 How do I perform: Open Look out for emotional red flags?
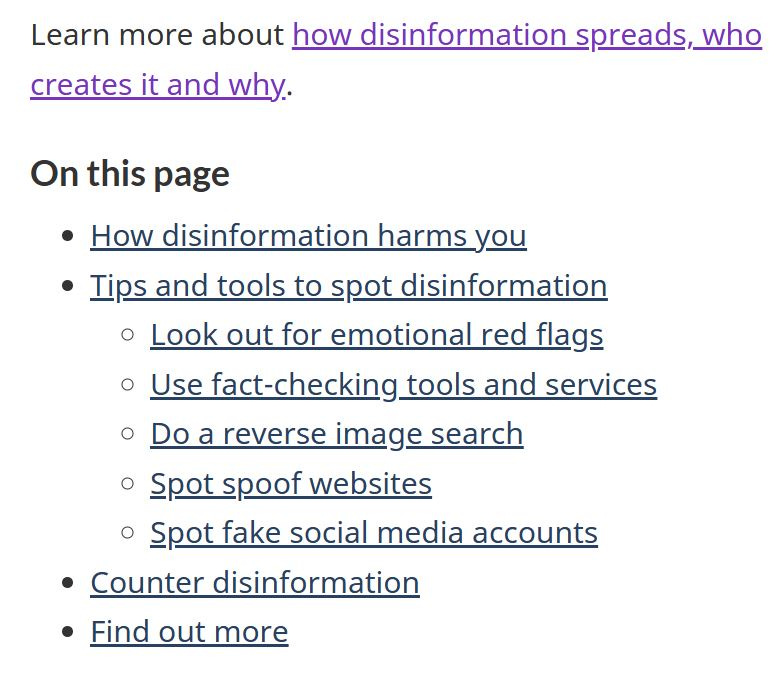(x=377, y=335)
